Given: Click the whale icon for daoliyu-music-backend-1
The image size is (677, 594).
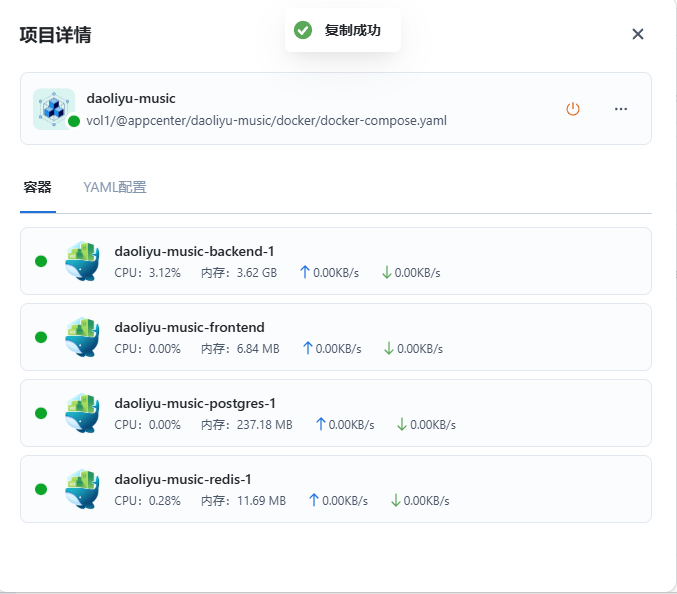Looking at the screenshot, I should click(x=82, y=261).
